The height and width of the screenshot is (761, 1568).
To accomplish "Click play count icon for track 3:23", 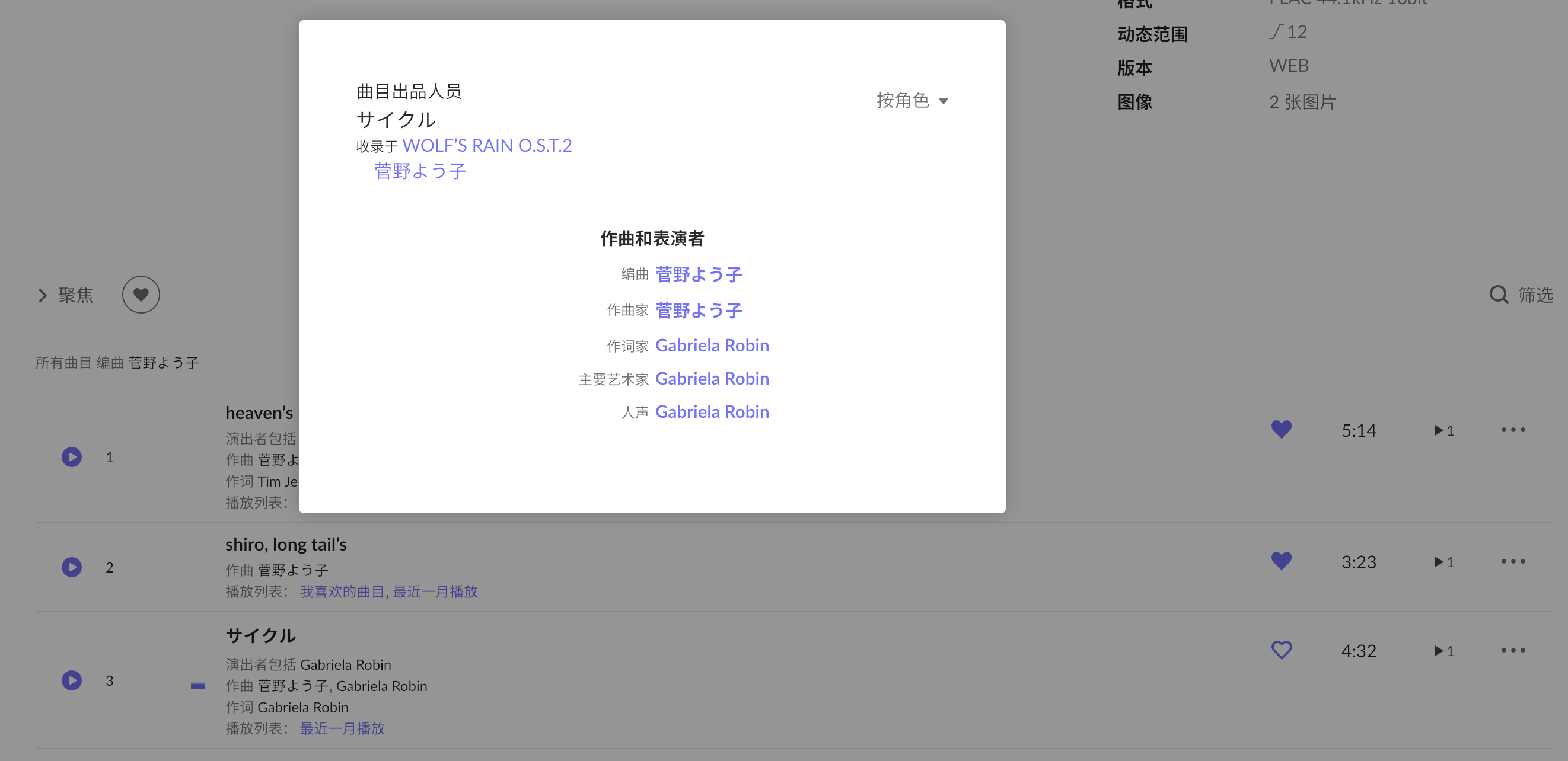I will [x=1444, y=562].
